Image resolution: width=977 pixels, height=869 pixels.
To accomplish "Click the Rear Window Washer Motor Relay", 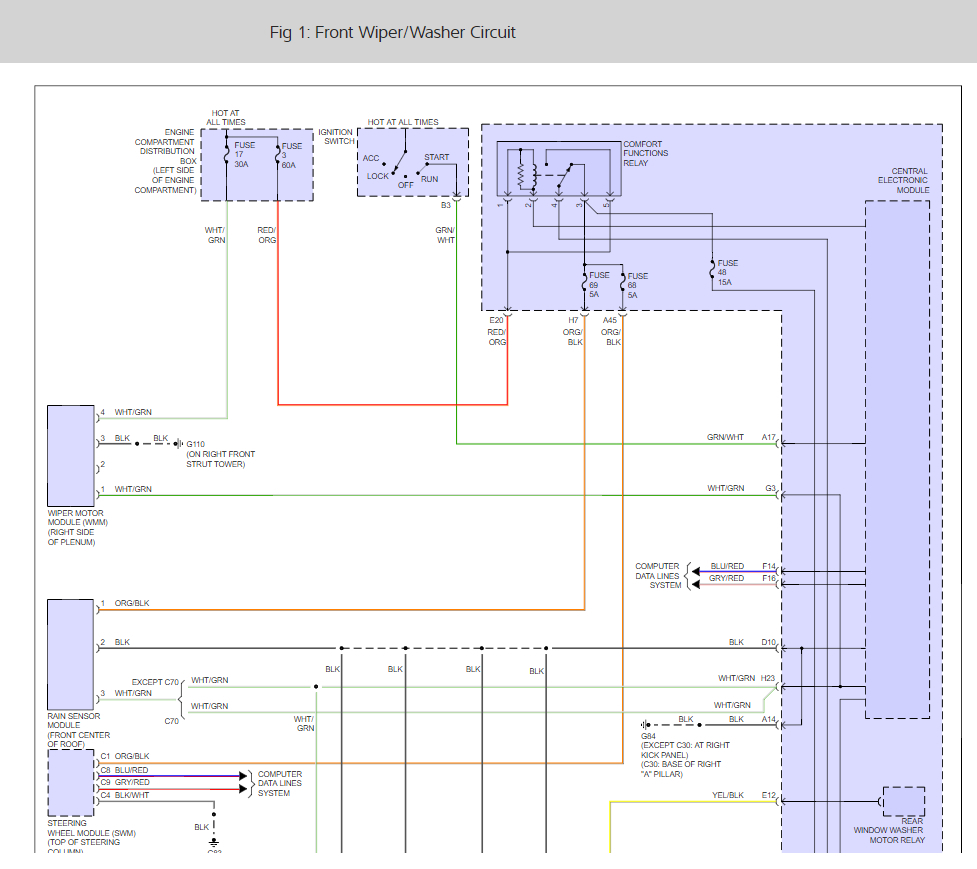I will tap(903, 802).
